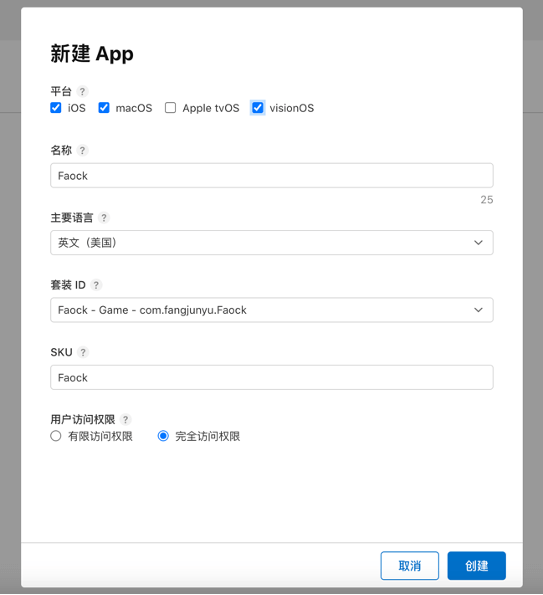Viewport: 543px width, 595px height.
Task: Open the 套装 ID dropdown
Action: (x=272, y=310)
